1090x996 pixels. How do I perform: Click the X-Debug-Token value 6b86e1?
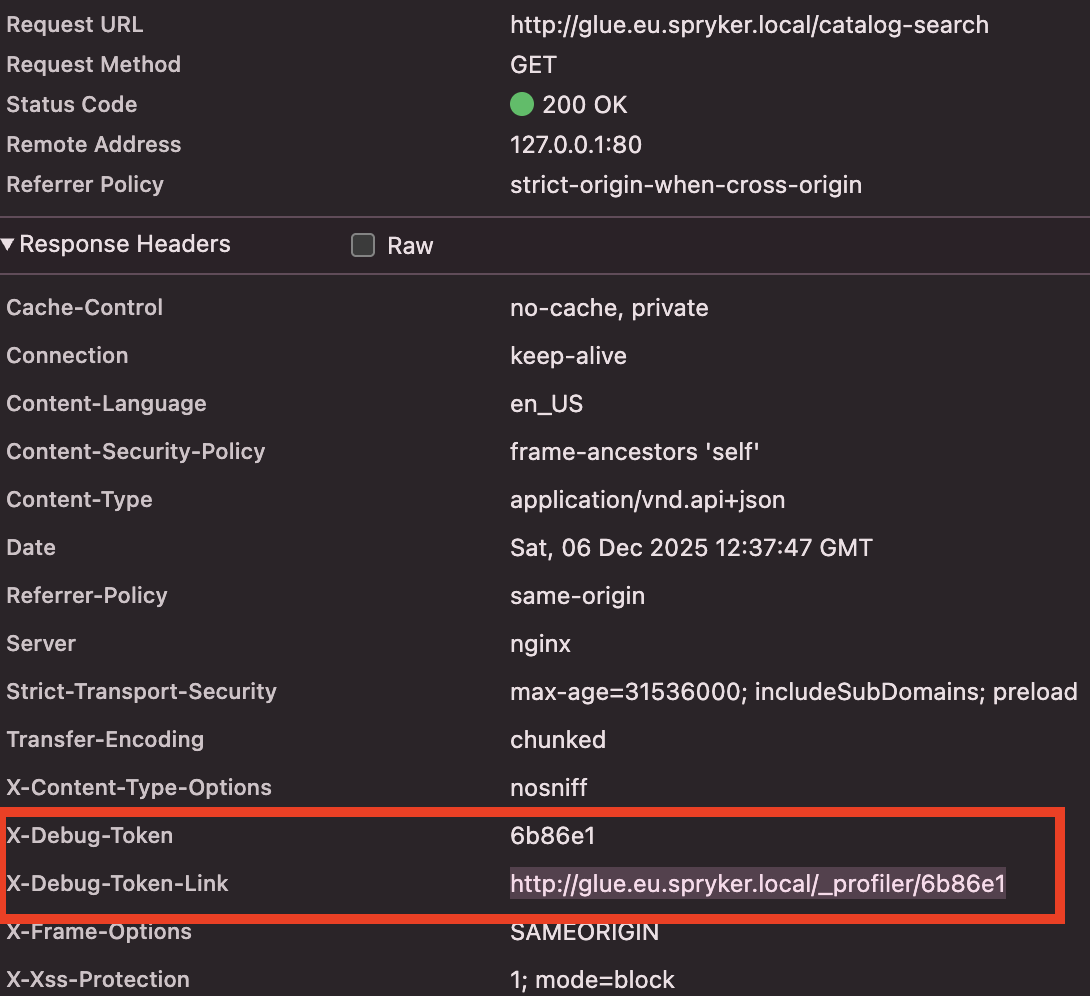tap(553, 836)
